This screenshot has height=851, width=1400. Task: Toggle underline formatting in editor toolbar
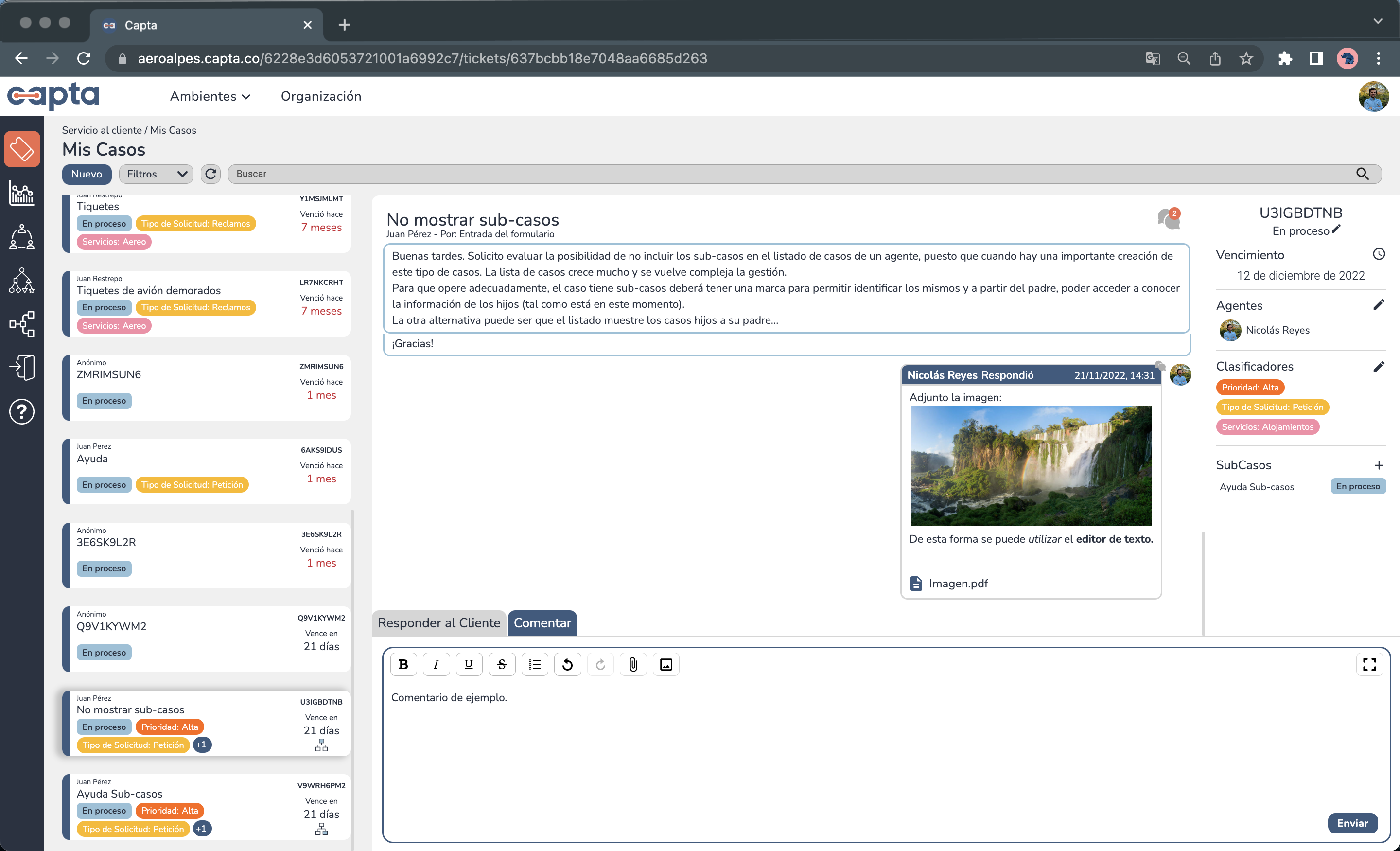coord(469,664)
